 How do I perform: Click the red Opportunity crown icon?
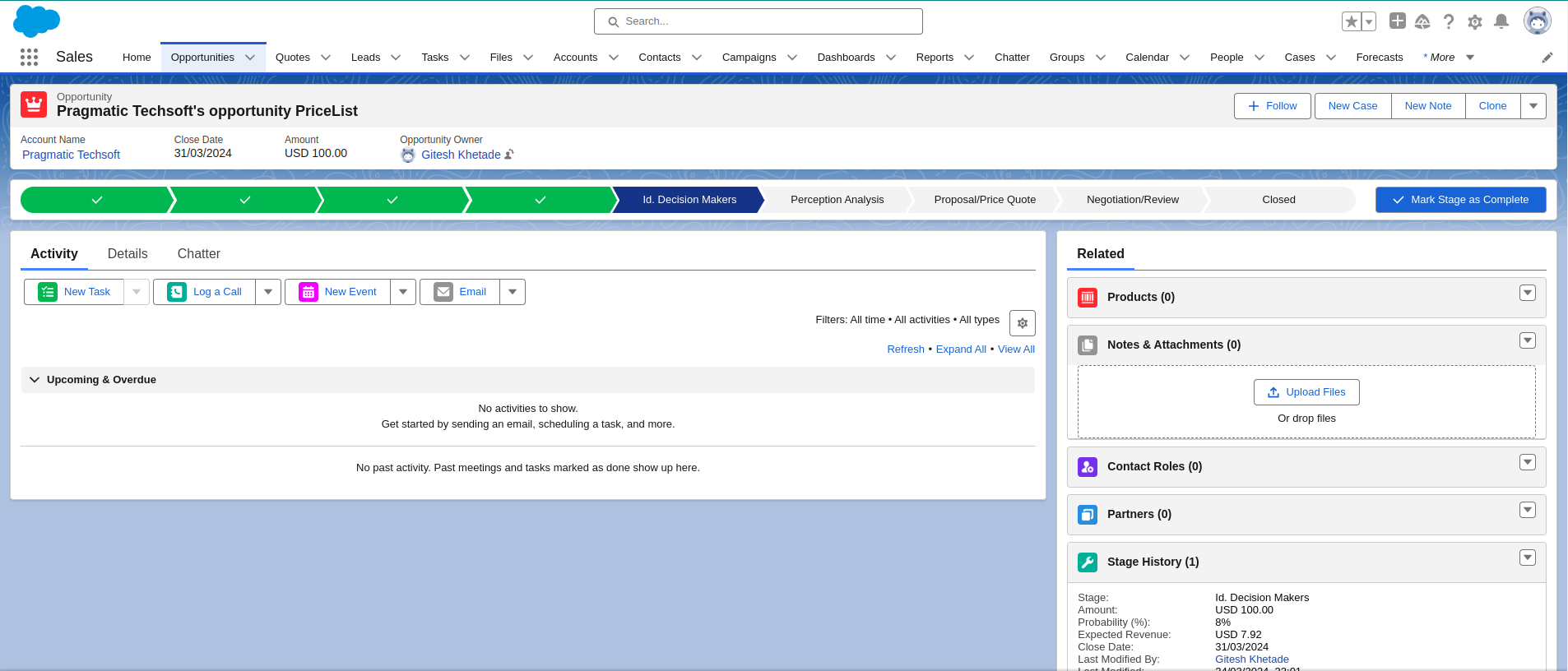coord(34,104)
